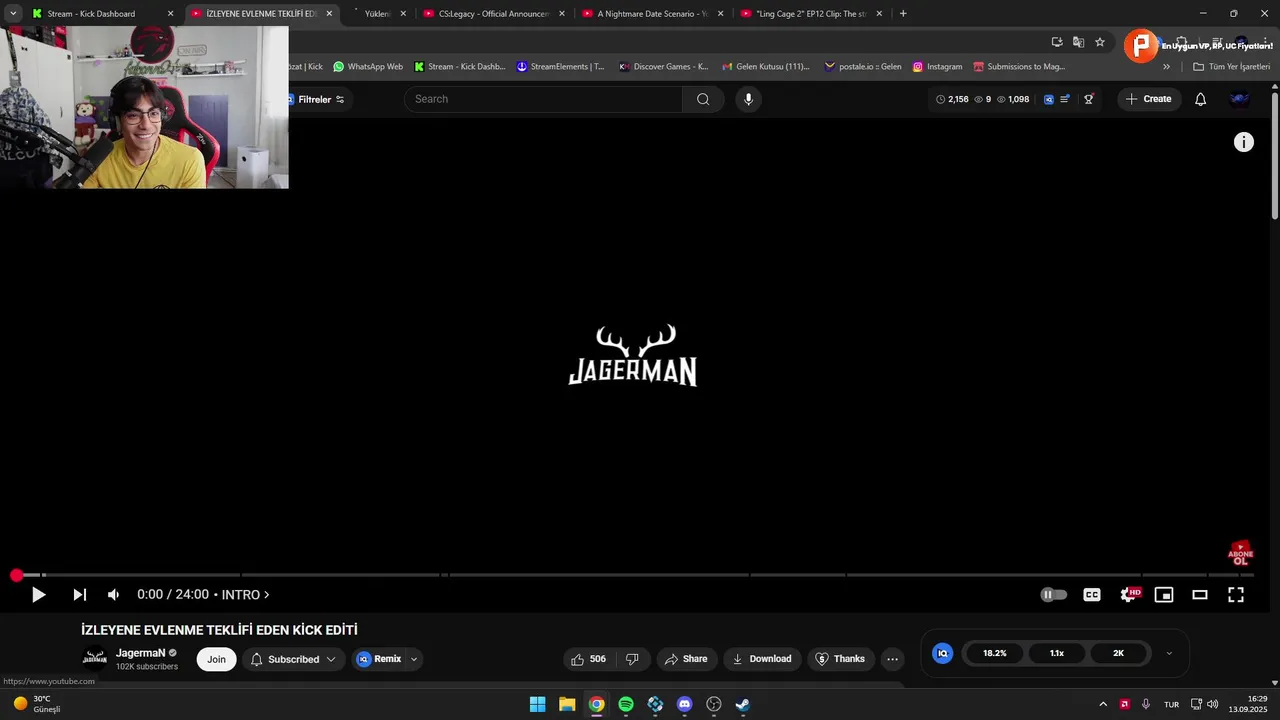Open JagermaN channel avatar
The height and width of the screenshot is (720, 1280).
pyautogui.click(x=95, y=658)
